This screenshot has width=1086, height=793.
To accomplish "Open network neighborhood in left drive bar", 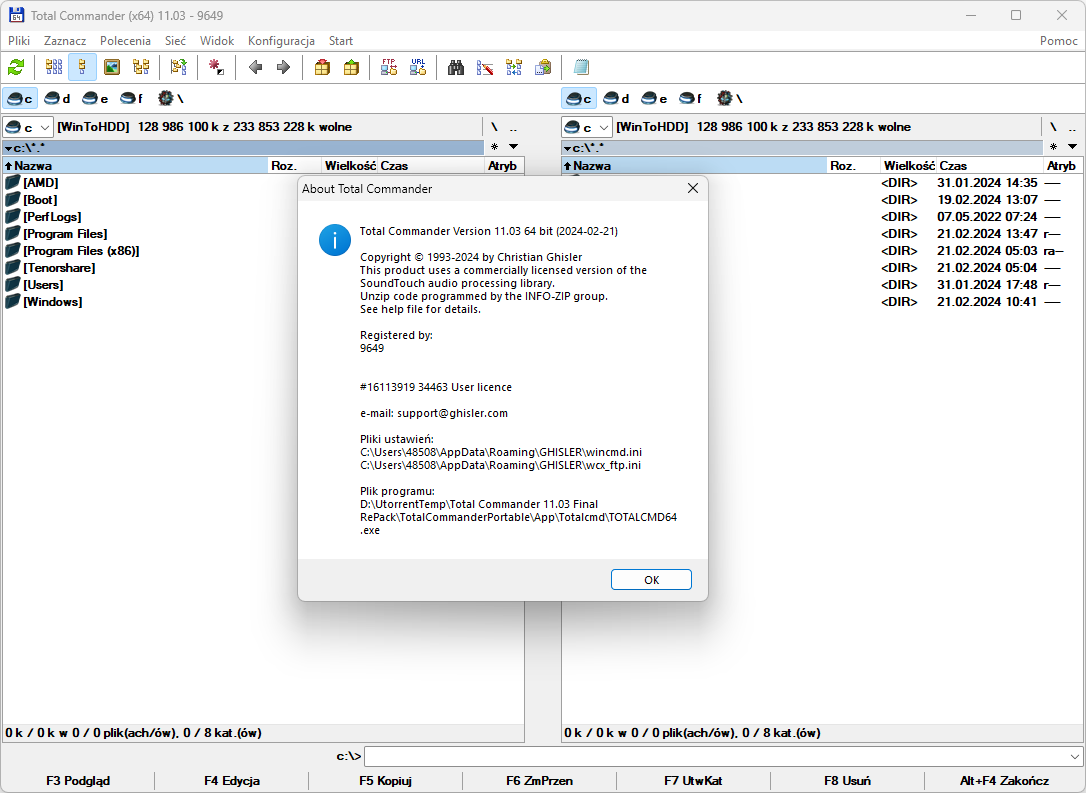I will tap(170, 98).
